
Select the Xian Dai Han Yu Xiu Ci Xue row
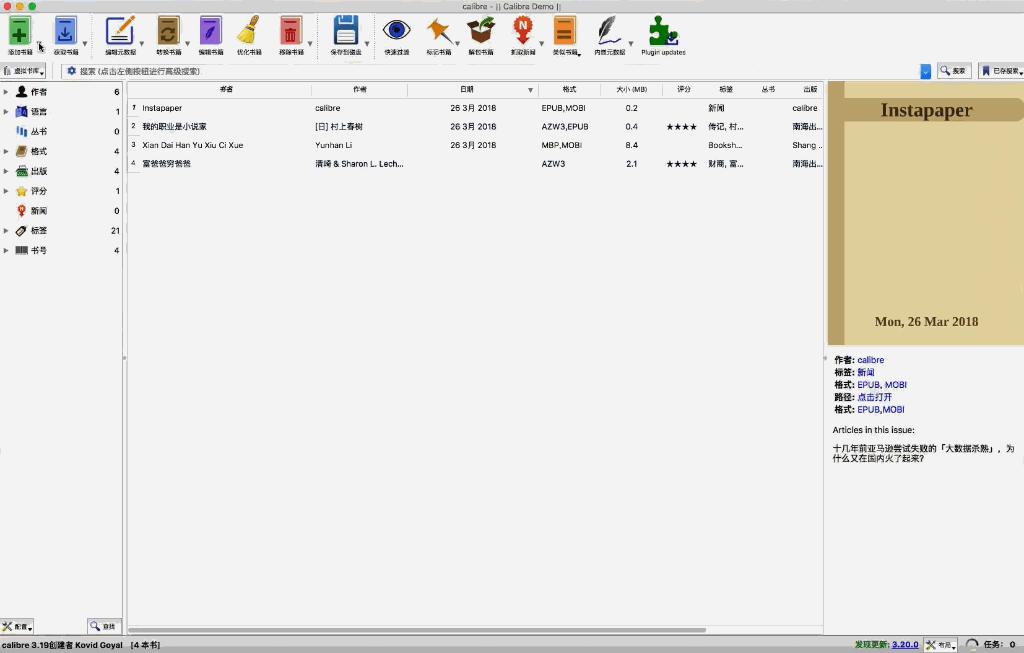point(475,145)
